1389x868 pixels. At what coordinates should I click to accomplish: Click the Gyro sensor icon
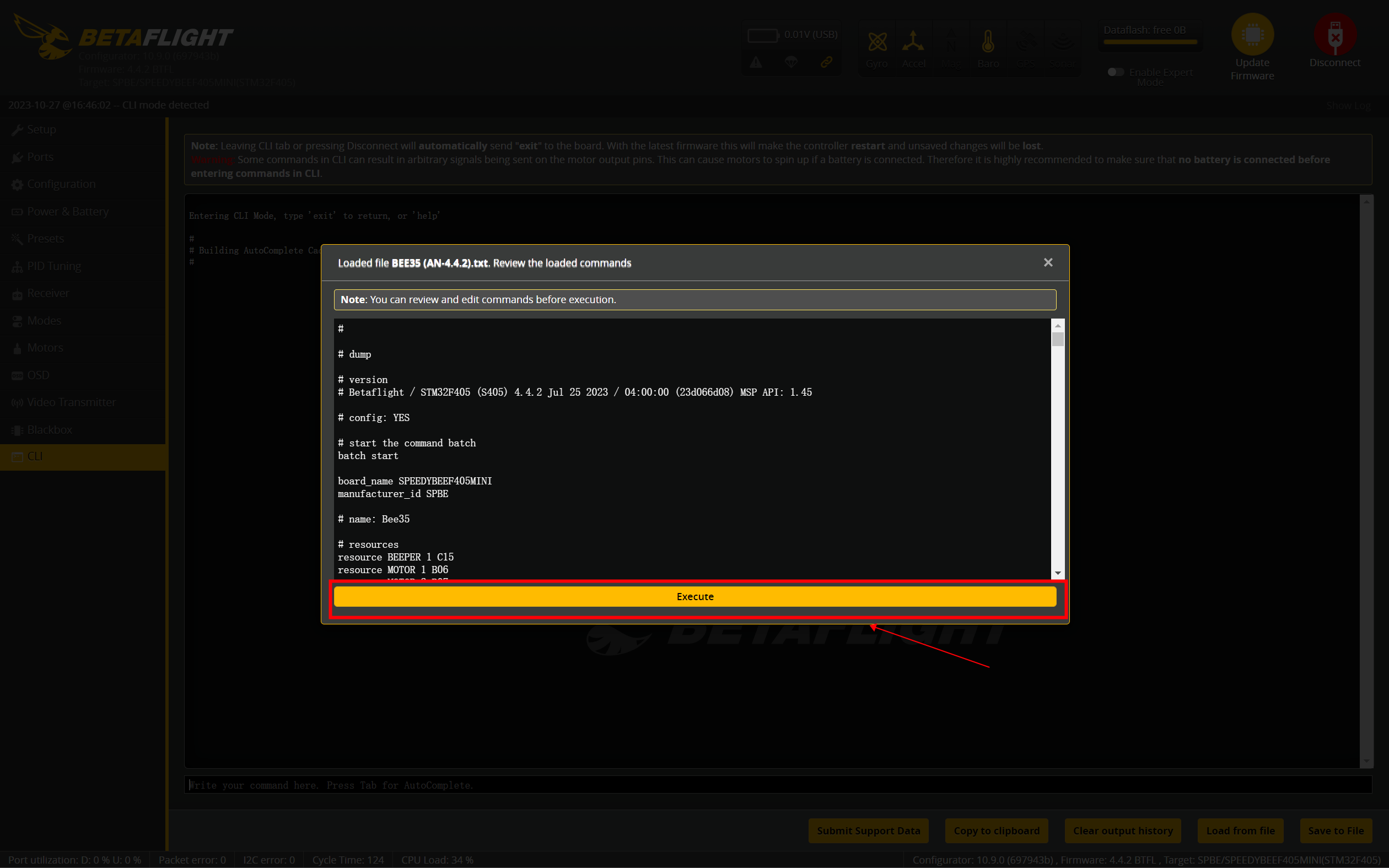coord(877,41)
